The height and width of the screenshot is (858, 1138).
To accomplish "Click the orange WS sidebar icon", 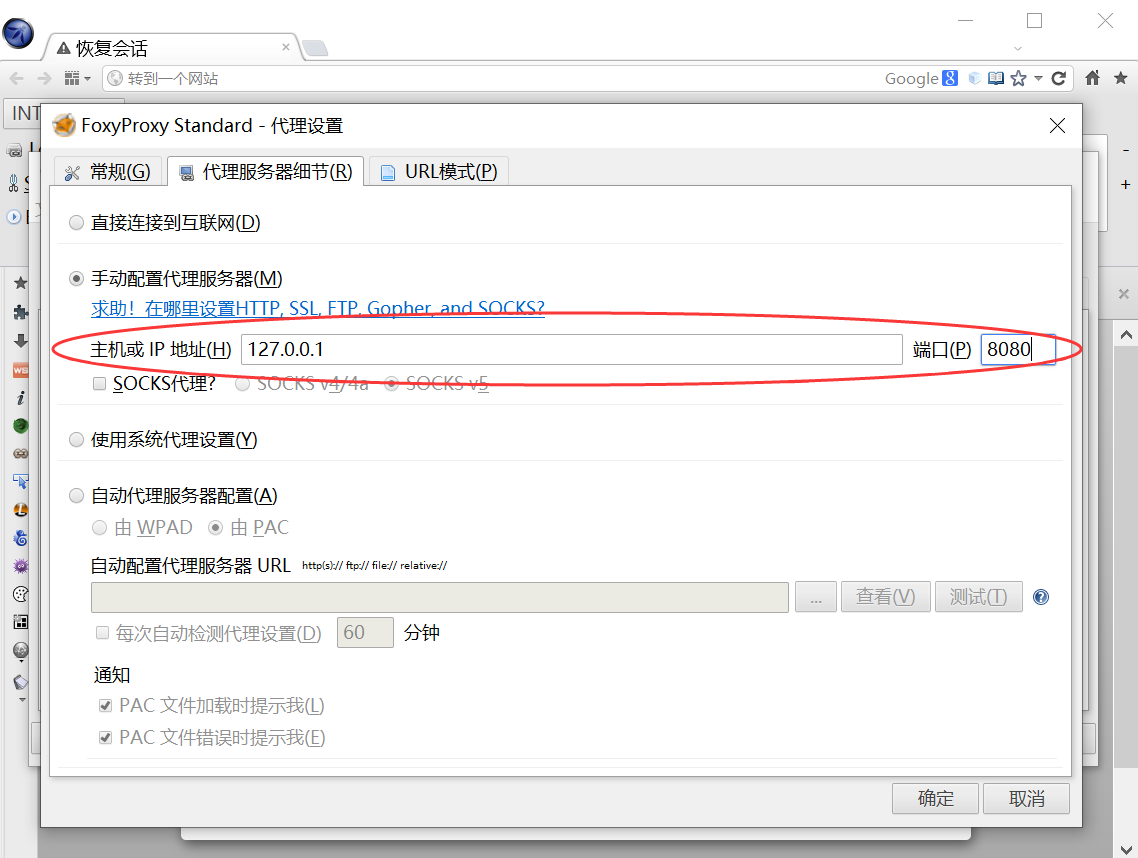I will tap(21, 370).
